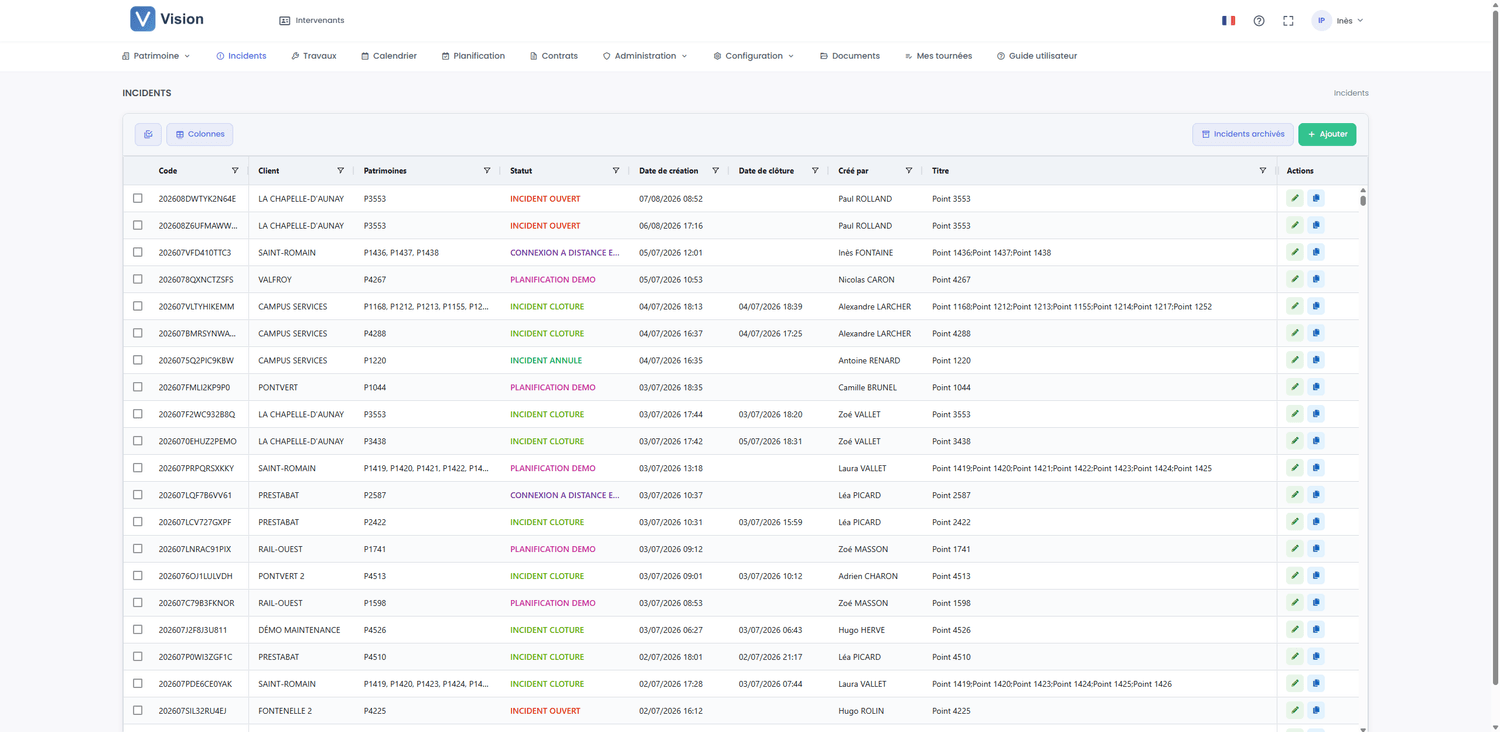Viewport: 1500px width, 732px height.
Task: Click the Vision logo icon
Action: [x=143, y=19]
